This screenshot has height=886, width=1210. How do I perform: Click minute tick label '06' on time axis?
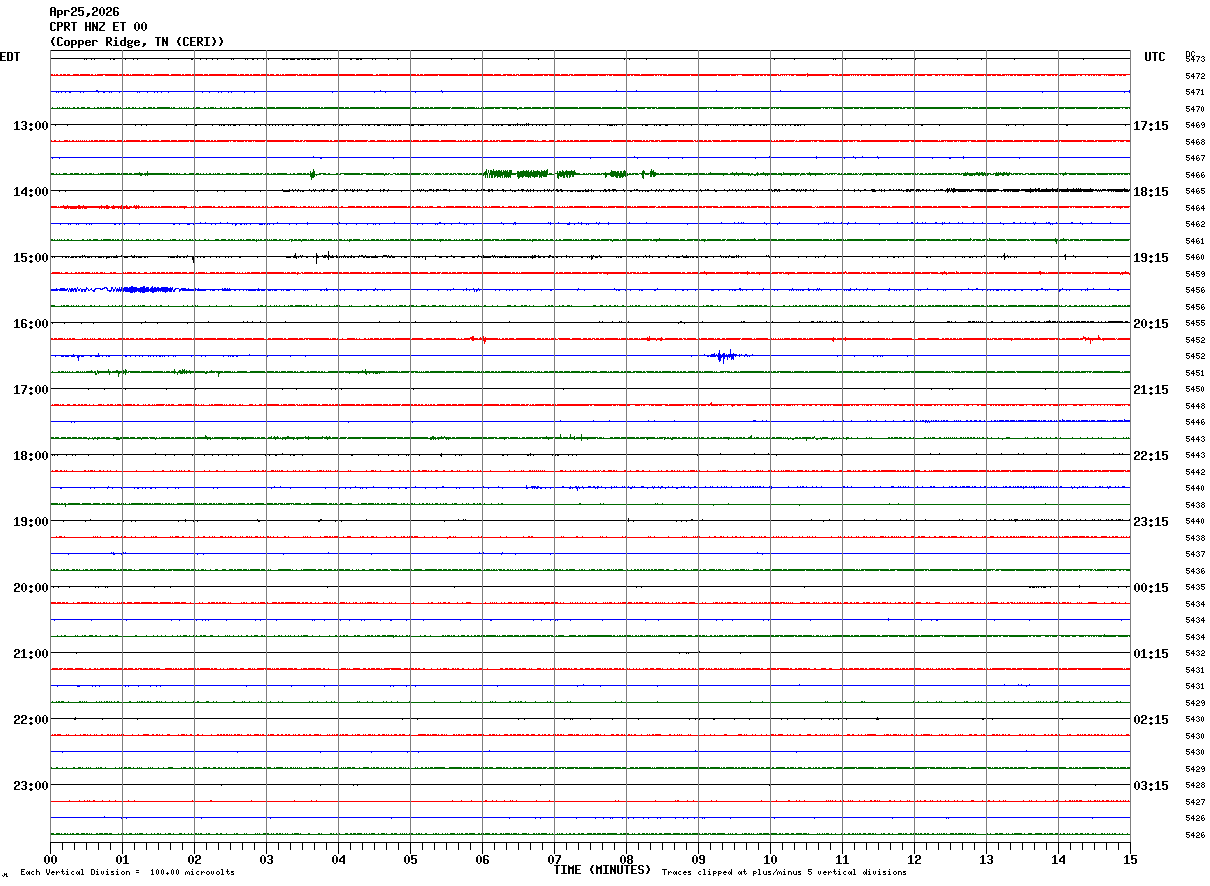pyautogui.click(x=482, y=860)
